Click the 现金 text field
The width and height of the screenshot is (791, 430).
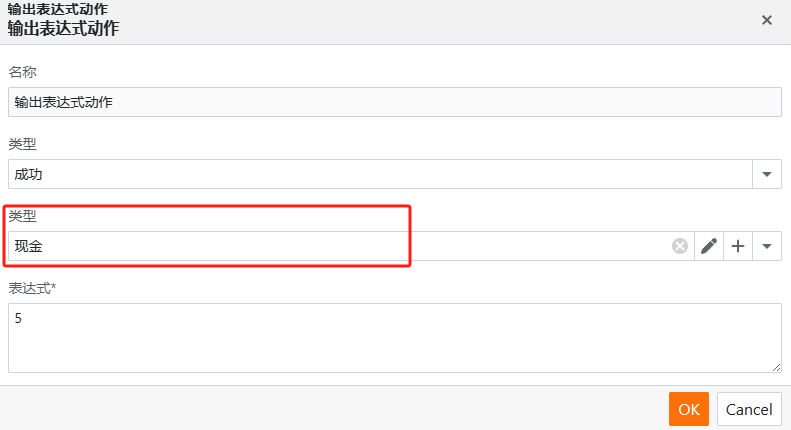[339, 246]
